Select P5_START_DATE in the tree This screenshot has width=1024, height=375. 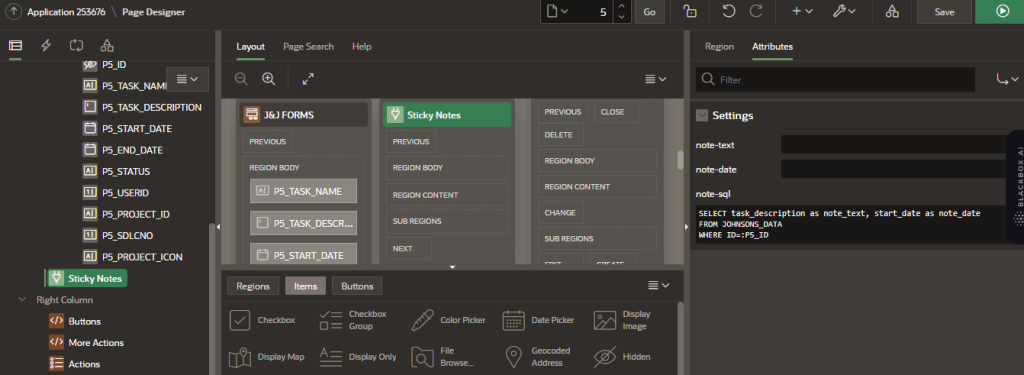point(128,129)
